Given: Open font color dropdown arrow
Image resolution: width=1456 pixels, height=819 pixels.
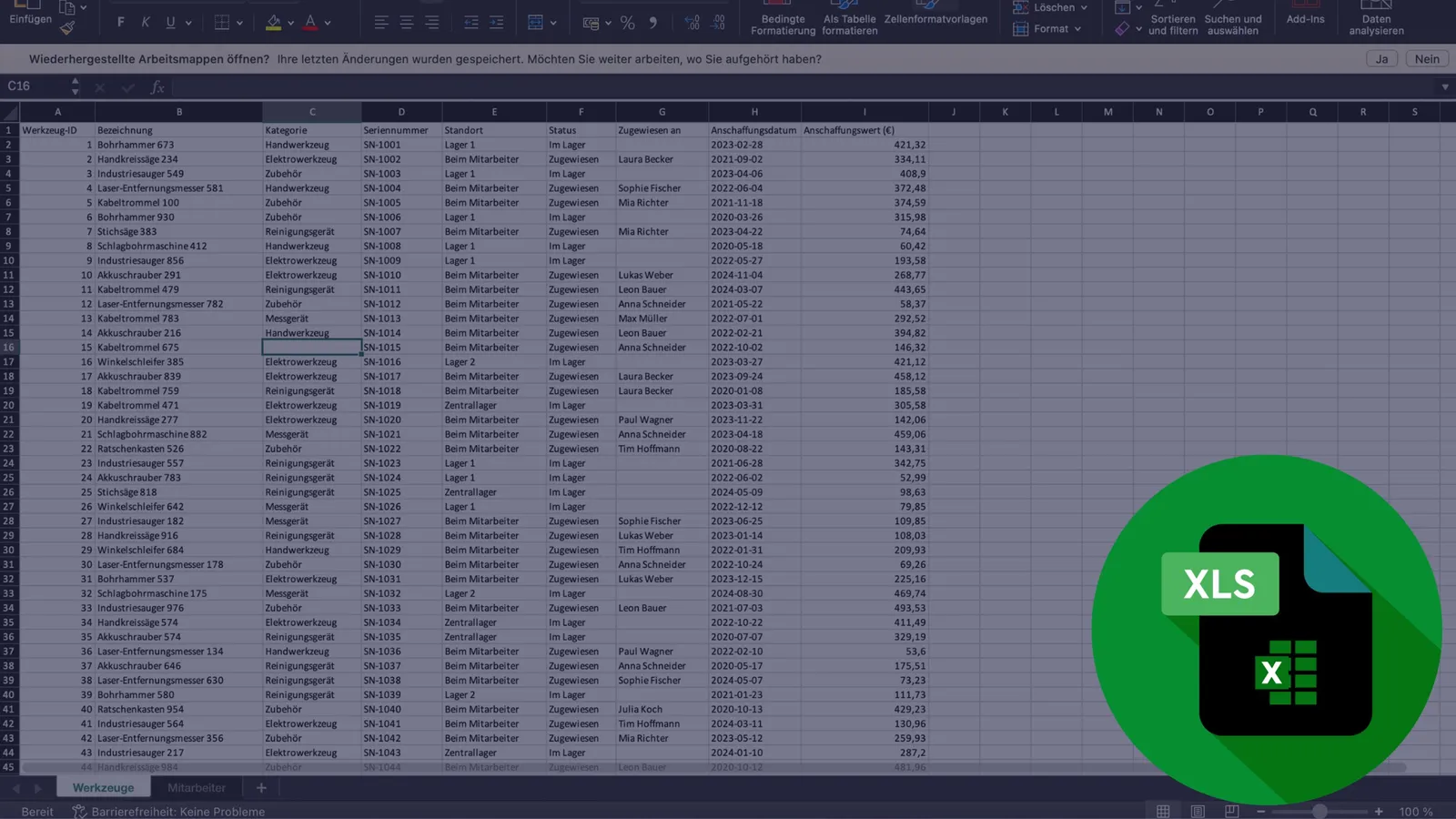Looking at the screenshot, I should click(328, 23).
